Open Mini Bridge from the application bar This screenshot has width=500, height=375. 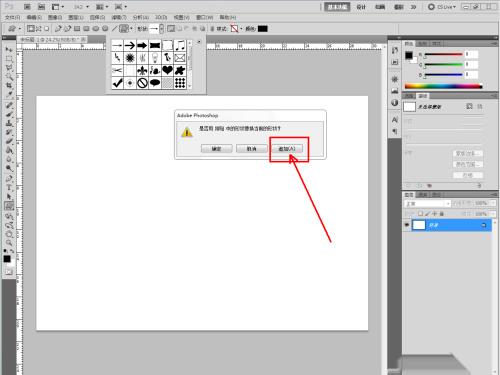[x=41, y=7]
